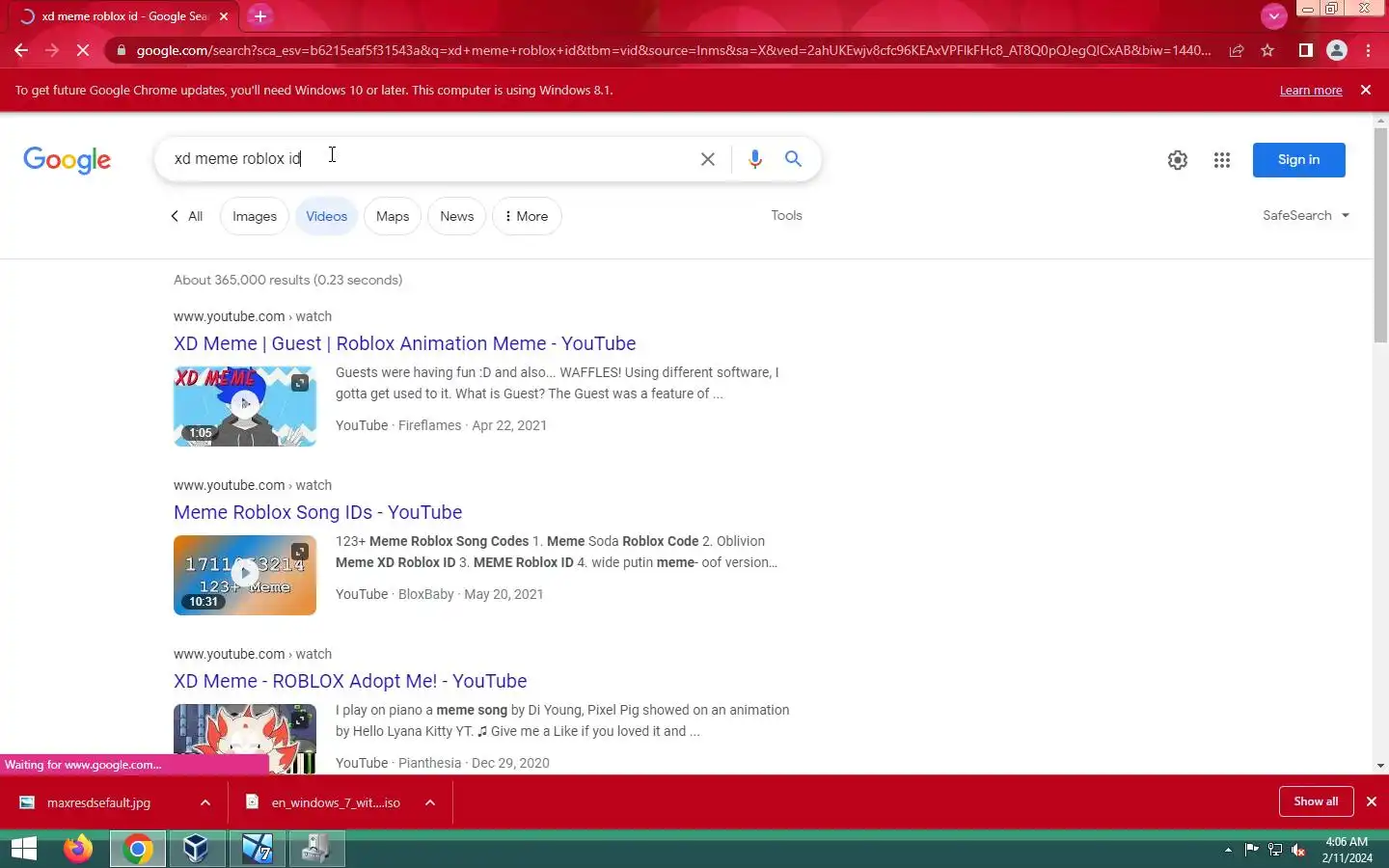Click the Chrome taskbar icon
This screenshot has height=868, width=1389.
click(x=137, y=849)
